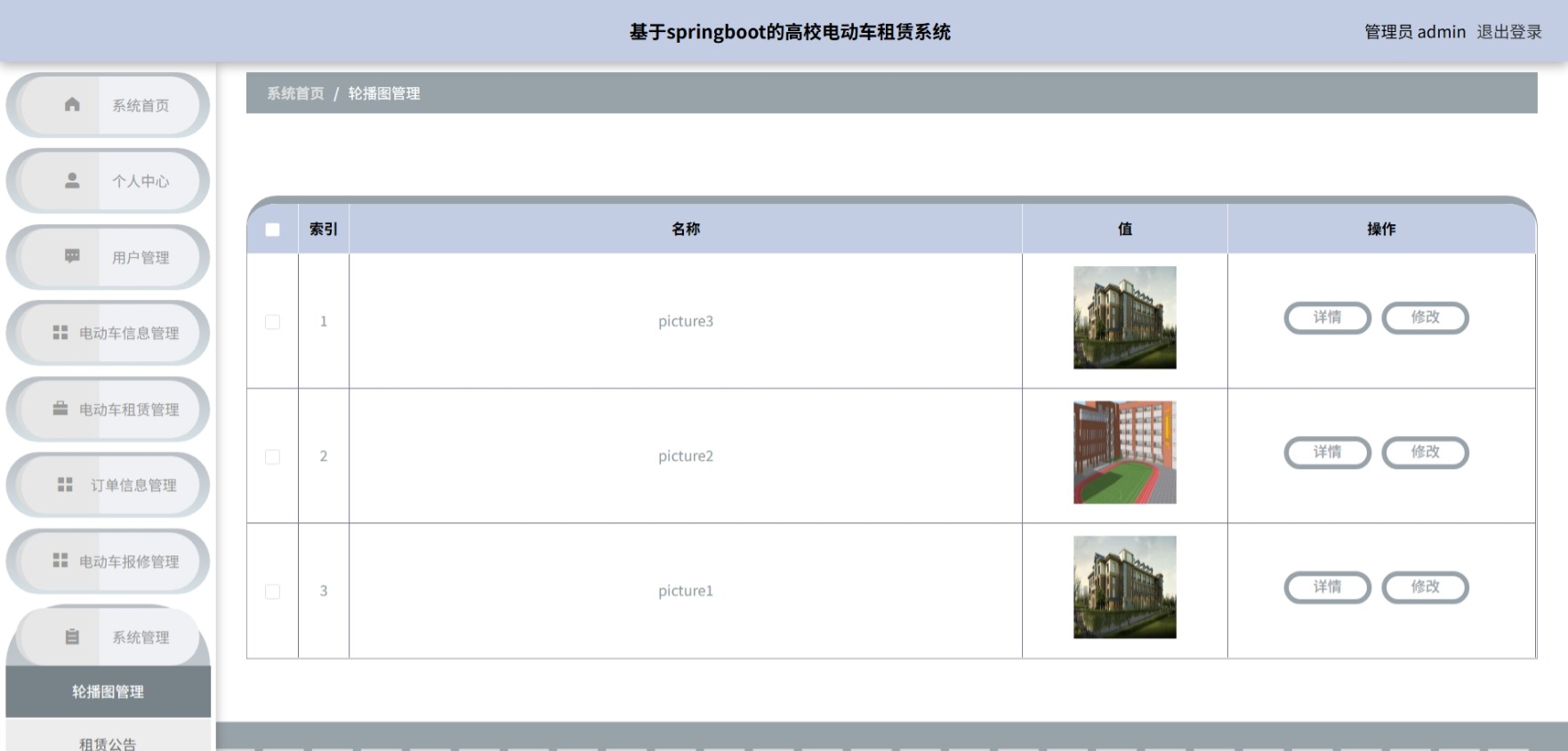Image resolution: width=1568 pixels, height=751 pixels.
Task: Select the 轮播图管理 submenu item
Action: coord(108,691)
